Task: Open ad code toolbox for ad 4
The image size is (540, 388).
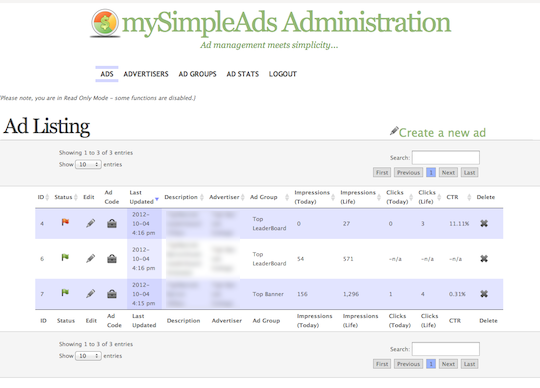Action: pos(112,224)
